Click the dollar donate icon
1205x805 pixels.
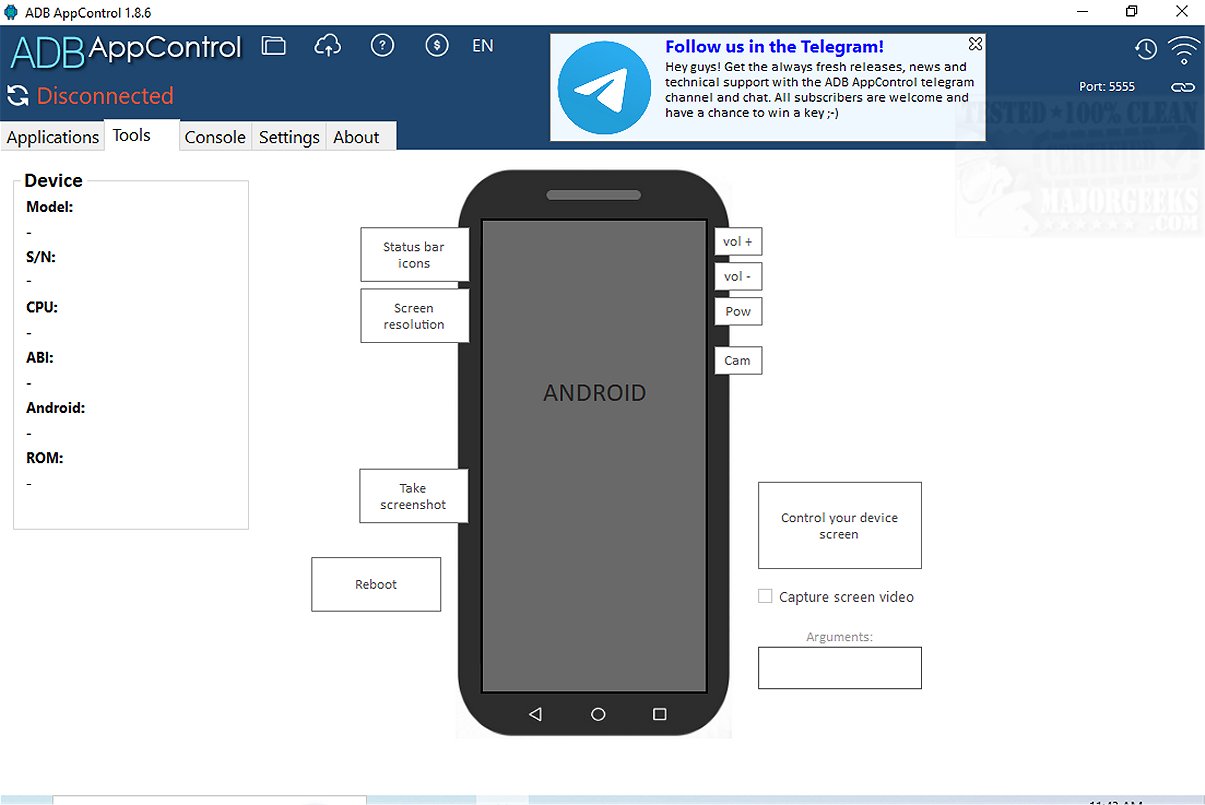(436, 46)
